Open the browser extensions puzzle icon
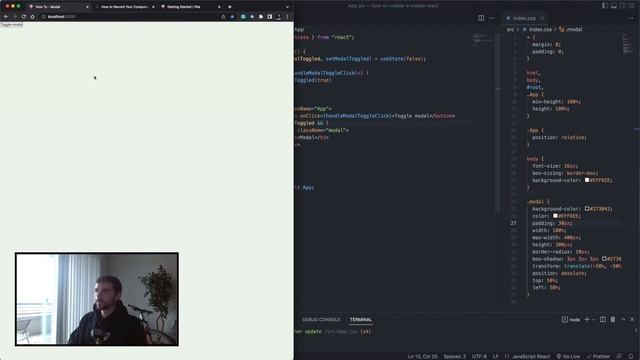 tap(261, 17)
